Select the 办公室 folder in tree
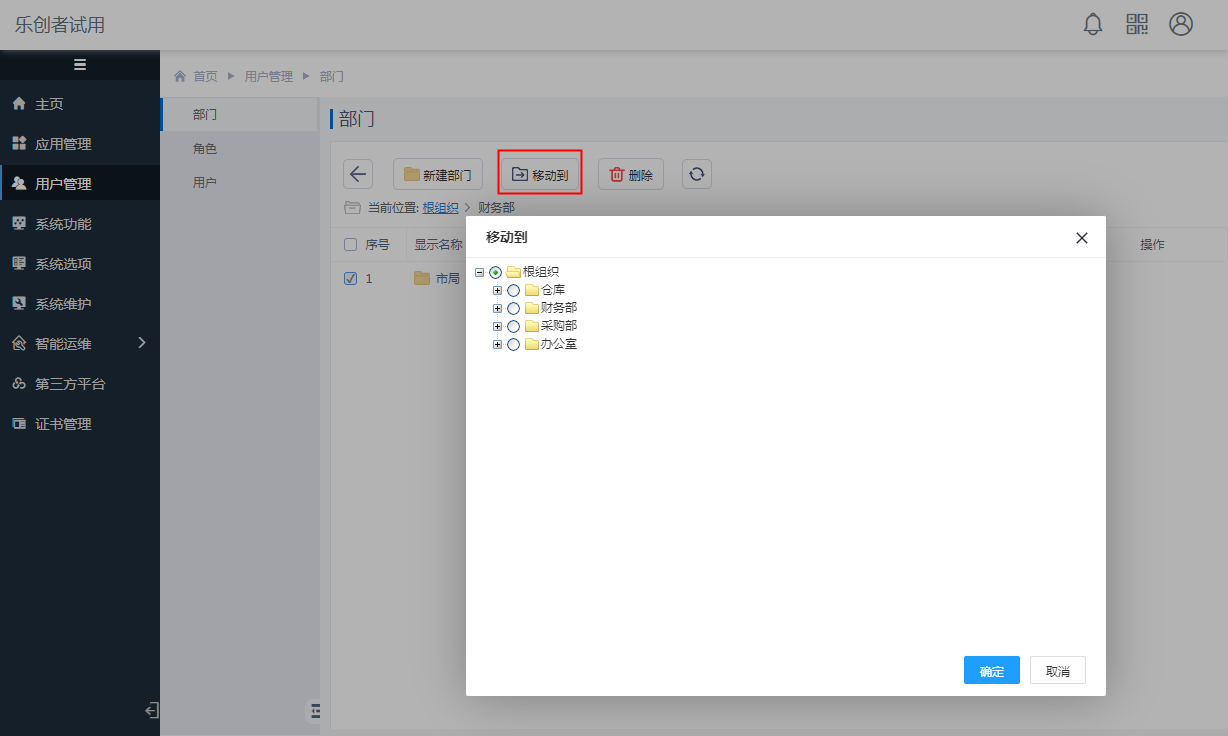Screen dimensions: 1228x736 tap(558, 344)
